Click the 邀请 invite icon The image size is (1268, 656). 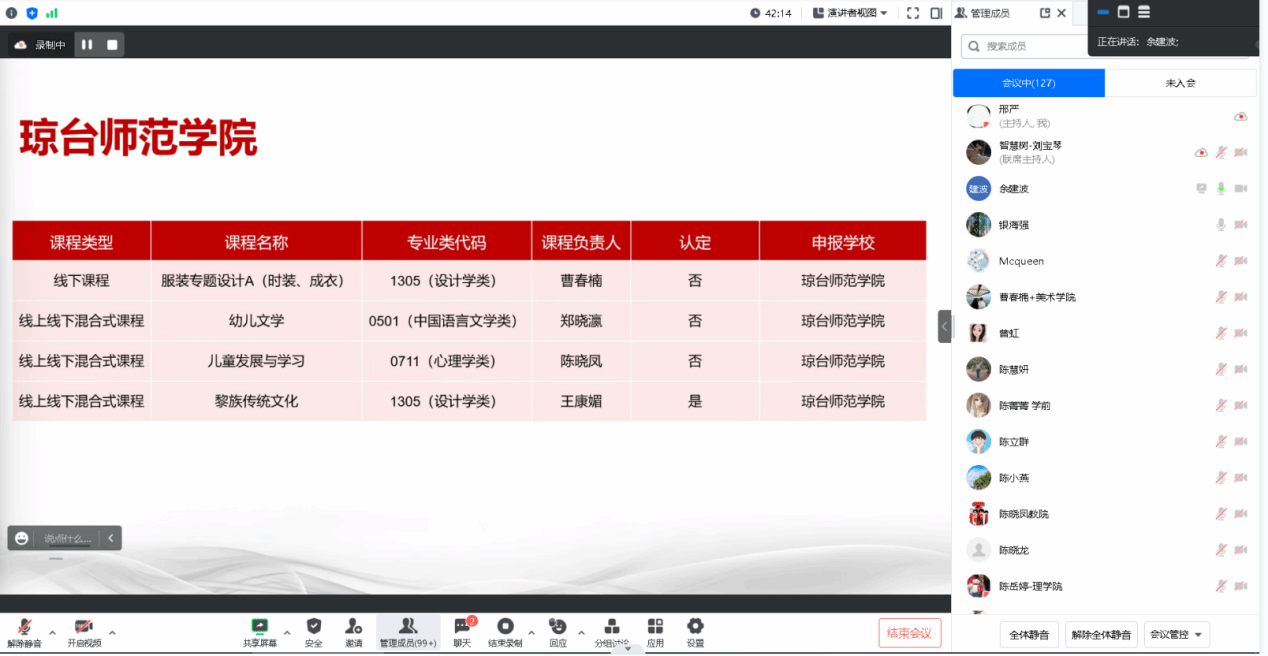[x=354, y=627]
